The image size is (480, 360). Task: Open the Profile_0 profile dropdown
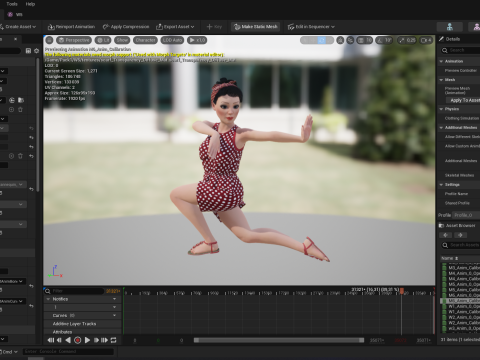point(466,215)
